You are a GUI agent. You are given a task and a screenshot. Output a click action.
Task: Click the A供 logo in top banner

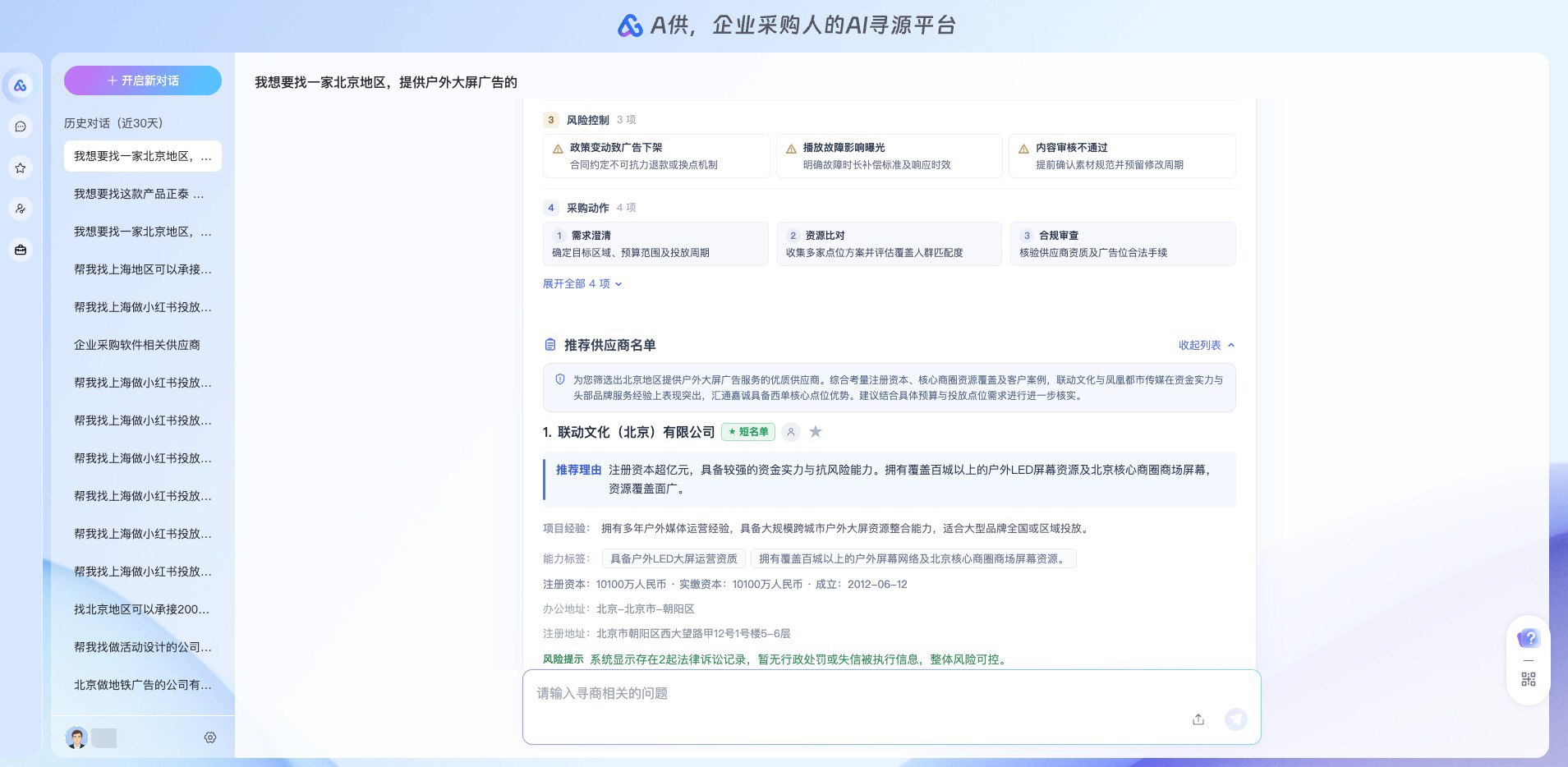(630, 25)
